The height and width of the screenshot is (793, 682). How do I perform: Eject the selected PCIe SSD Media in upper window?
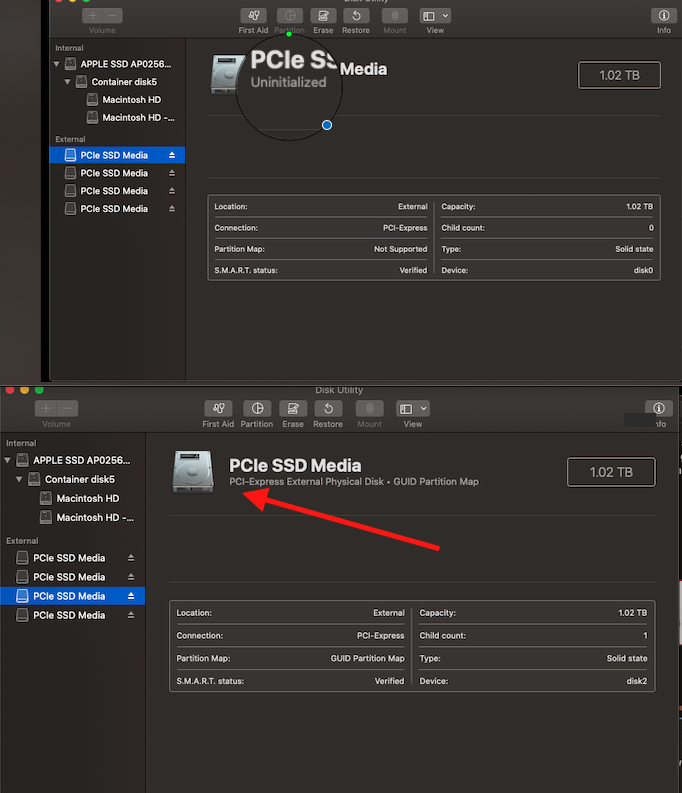click(x=172, y=155)
